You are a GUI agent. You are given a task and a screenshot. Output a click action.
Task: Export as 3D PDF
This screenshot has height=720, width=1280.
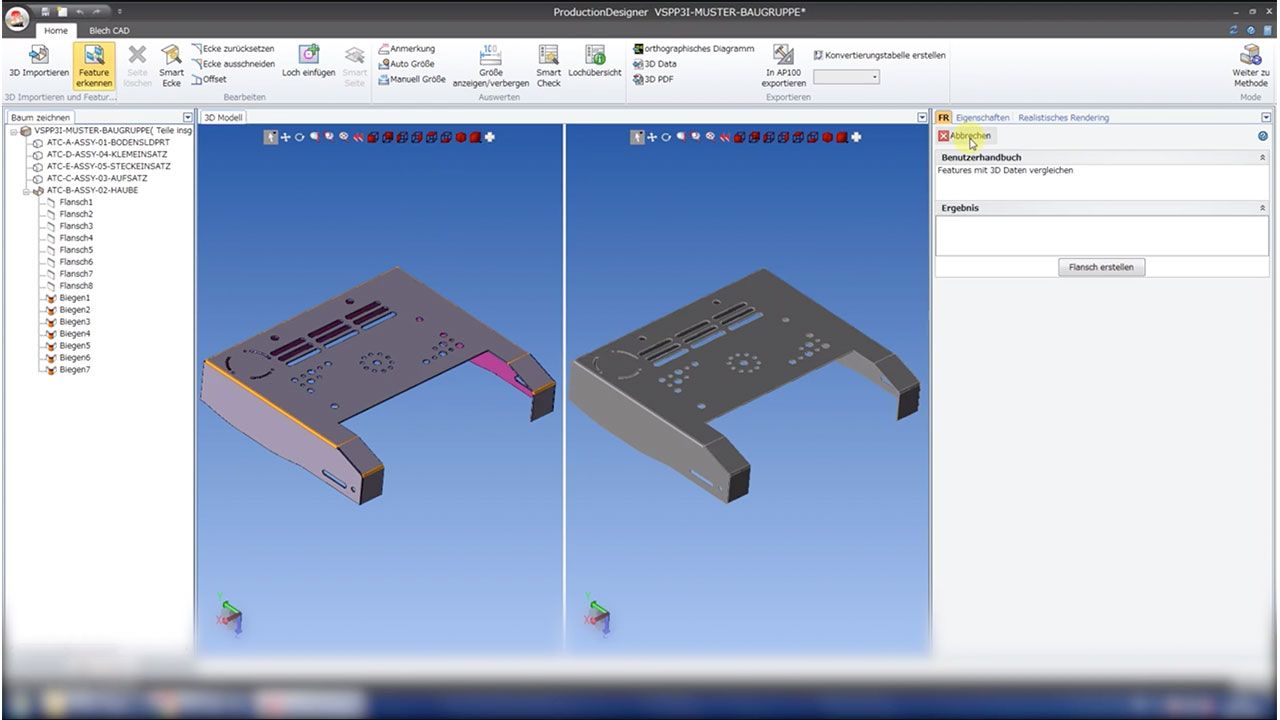[653, 79]
